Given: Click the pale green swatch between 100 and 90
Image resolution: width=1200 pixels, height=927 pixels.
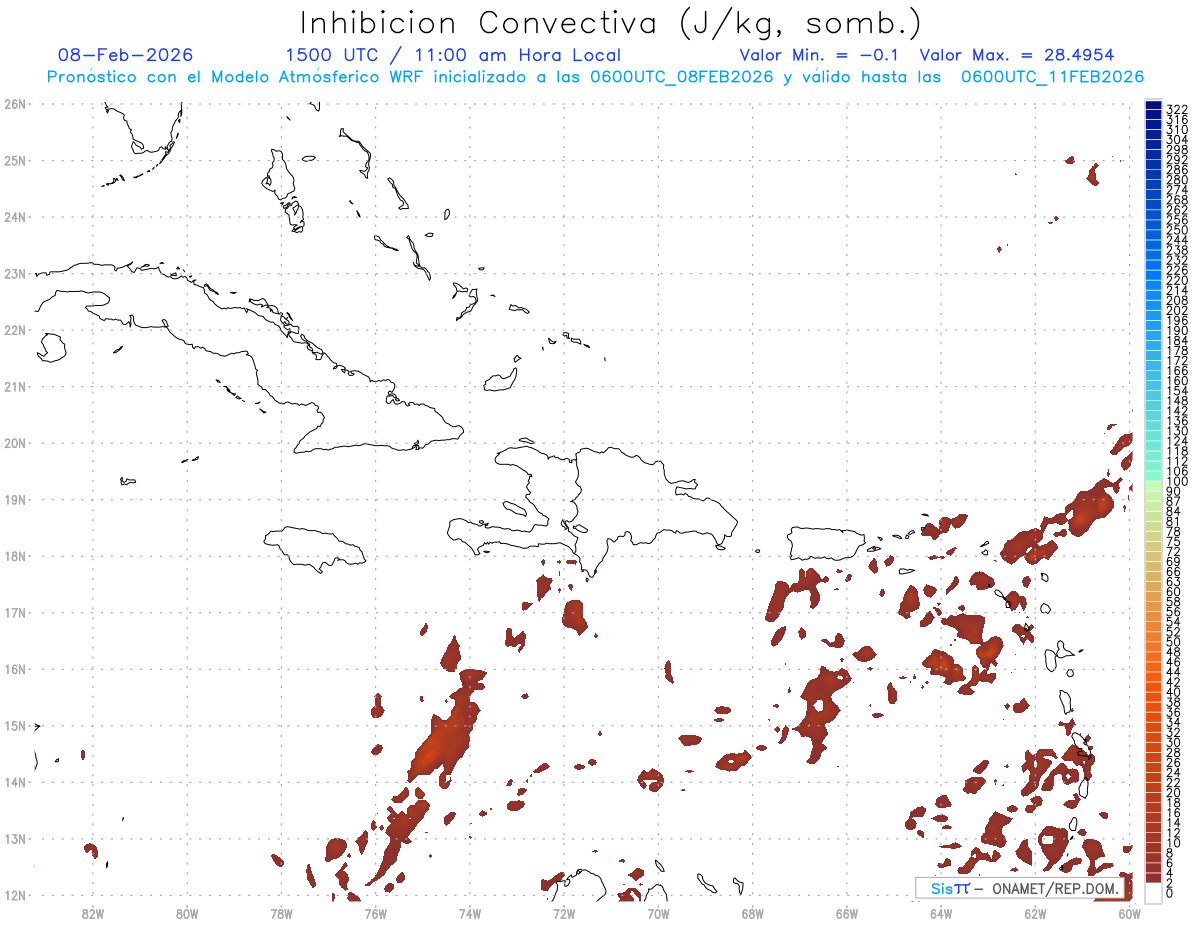Looking at the screenshot, I should (x=1153, y=486).
